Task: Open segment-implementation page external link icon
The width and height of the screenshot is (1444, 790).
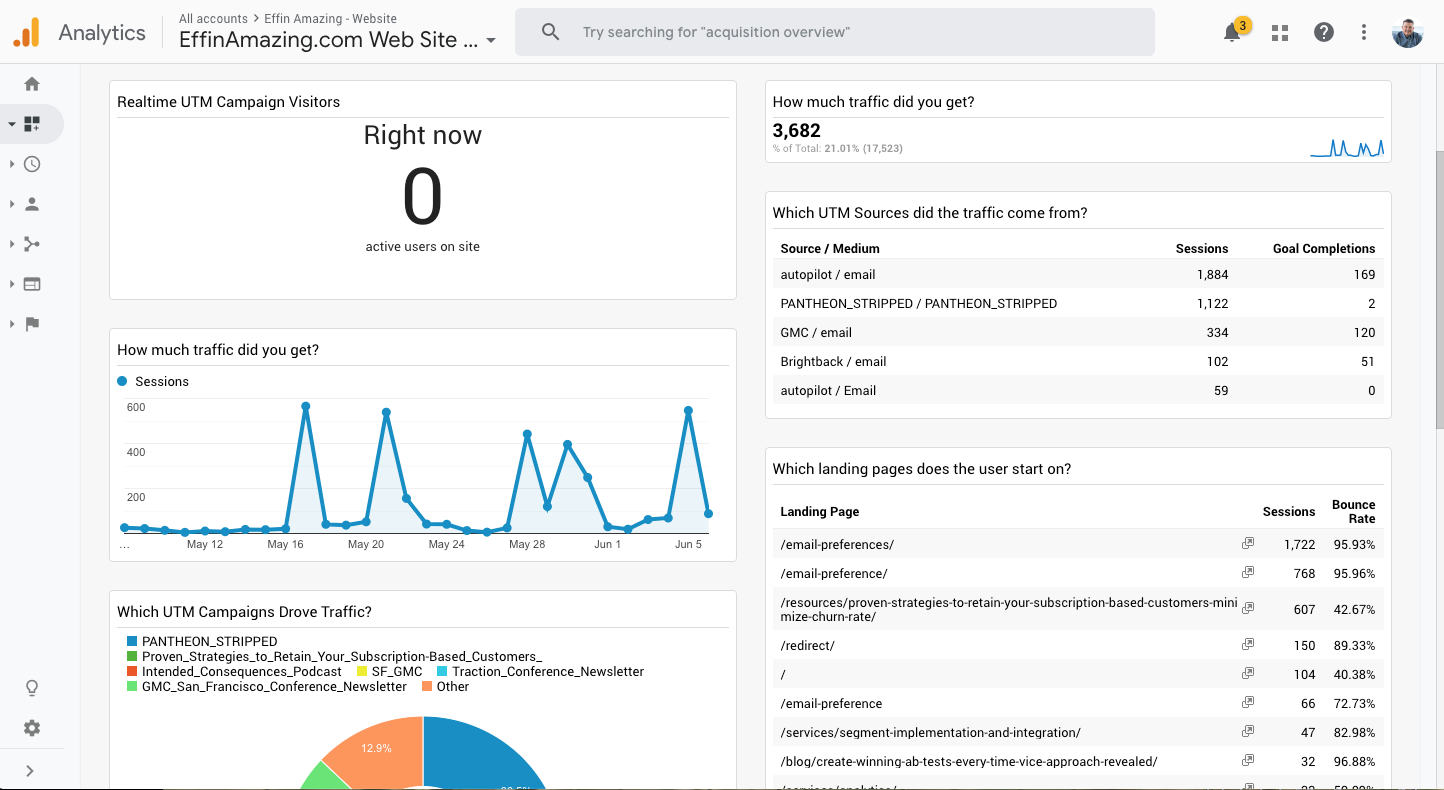Action: click(1248, 732)
